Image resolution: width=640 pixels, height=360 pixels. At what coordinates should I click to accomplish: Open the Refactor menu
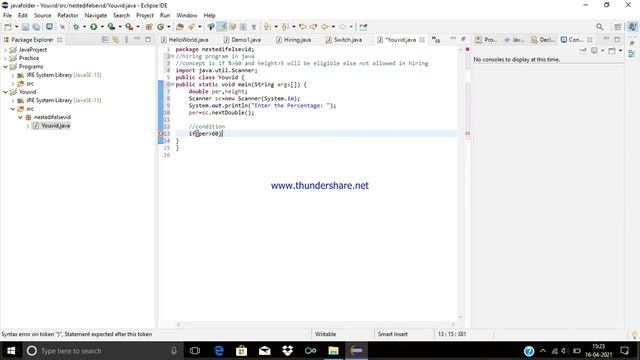pos(68,16)
